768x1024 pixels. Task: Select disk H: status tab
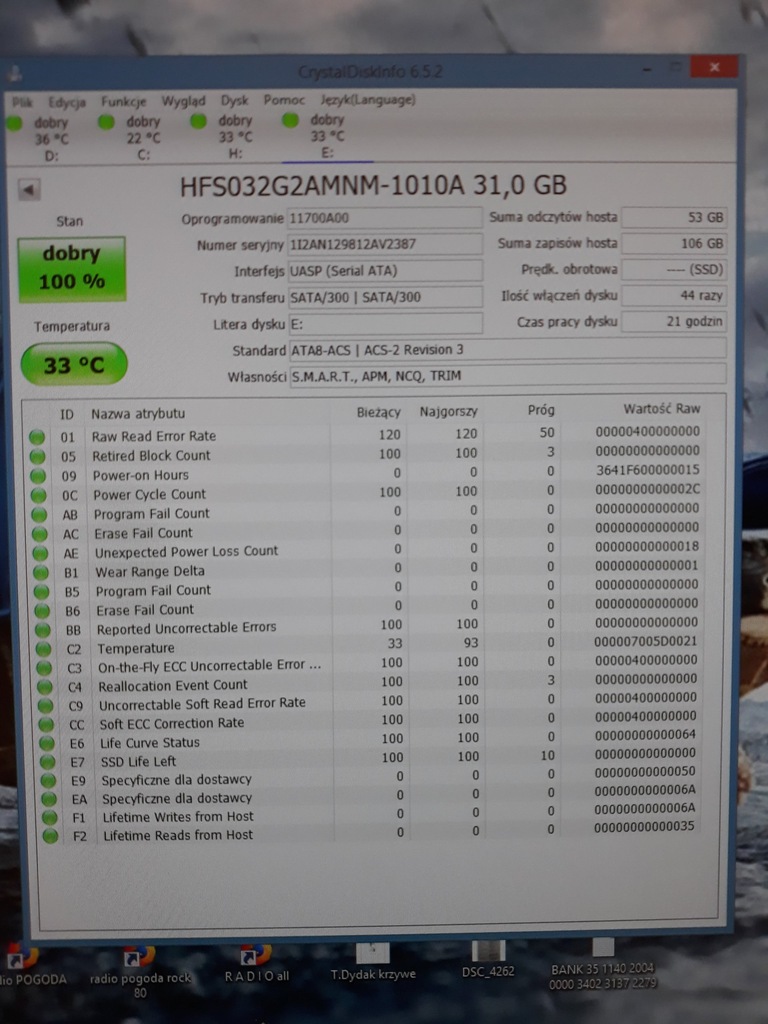click(225, 136)
